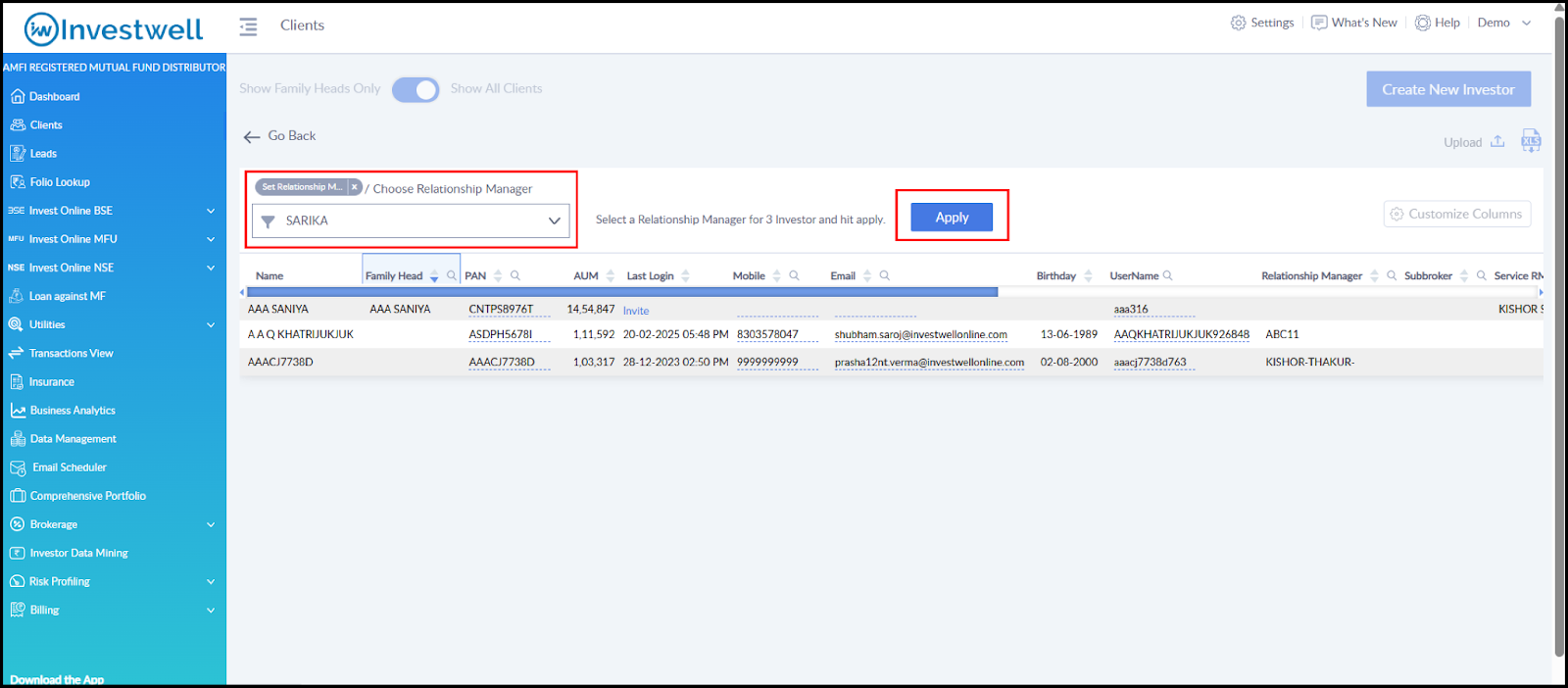This screenshot has height=688, width=1568.
Task: Sort by Mobile column arrows
Action: 777,275
